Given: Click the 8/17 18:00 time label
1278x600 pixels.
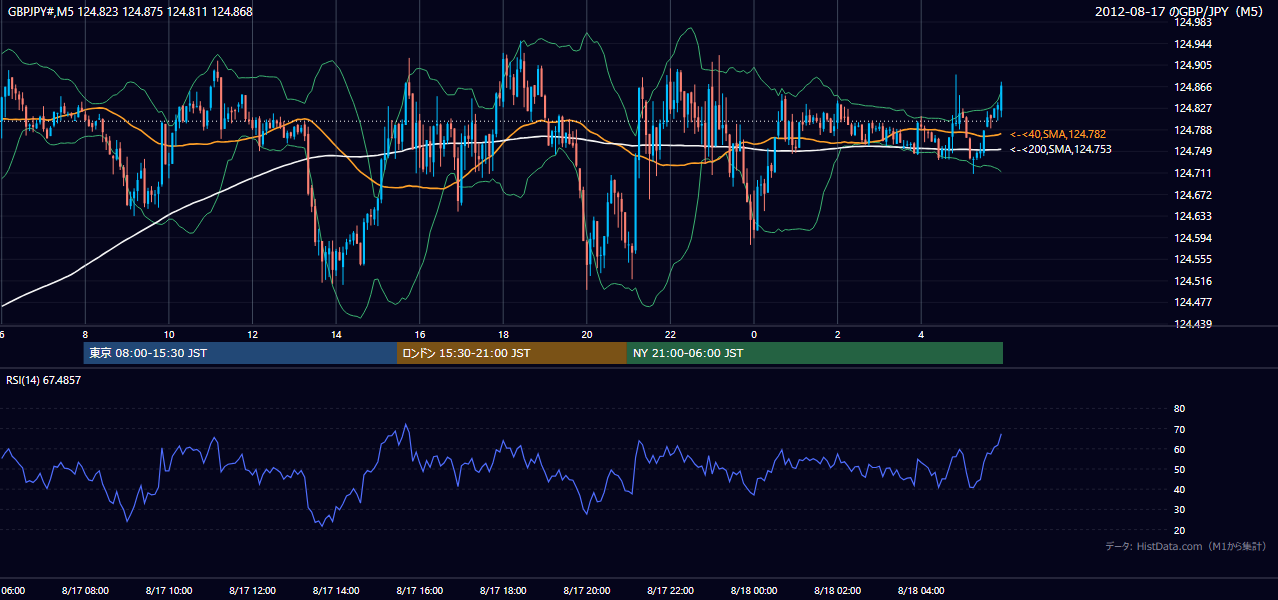Looking at the screenshot, I should point(502,591).
